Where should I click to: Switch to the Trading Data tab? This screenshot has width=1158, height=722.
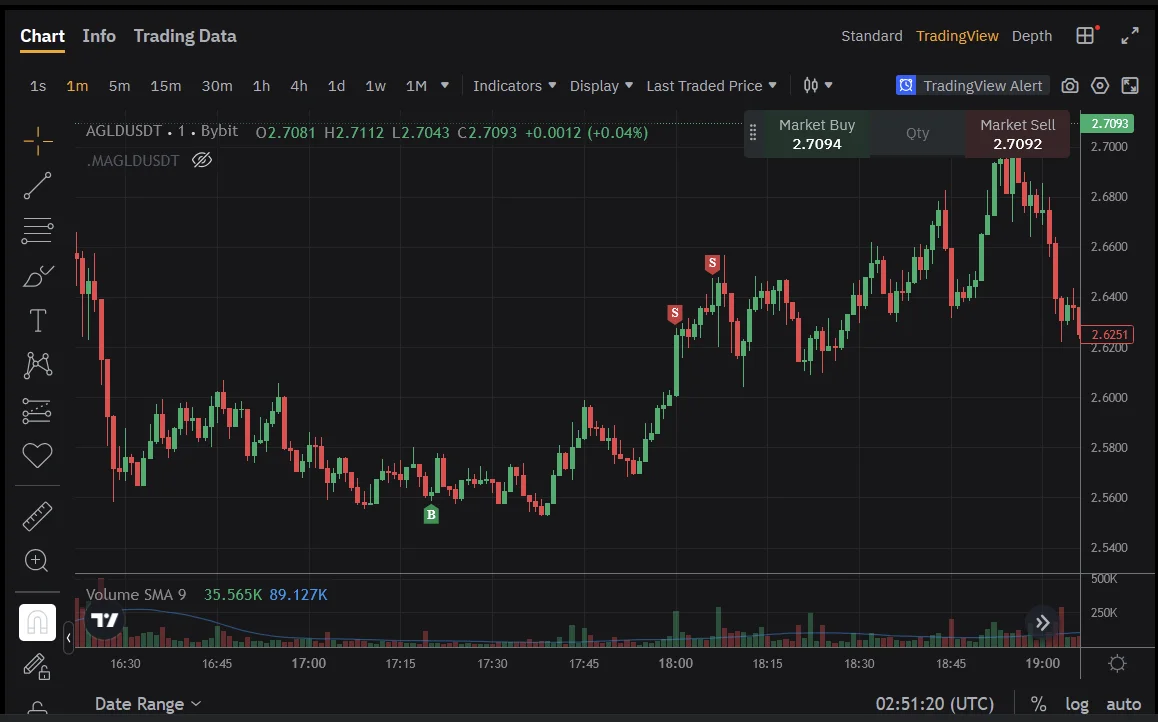tap(185, 36)
